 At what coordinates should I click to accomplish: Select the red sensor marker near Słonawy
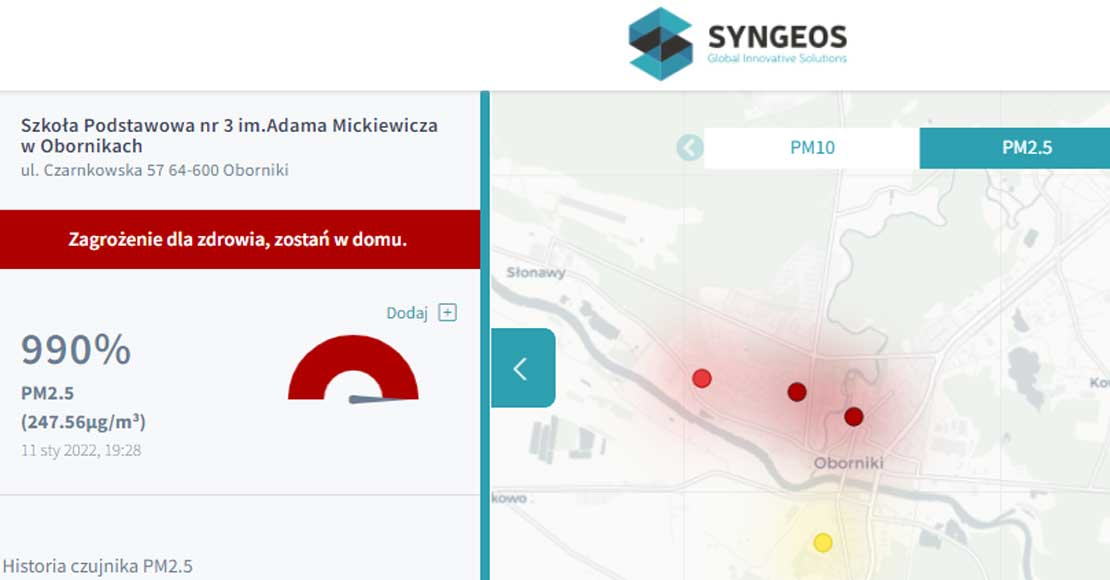pos(703,377)
